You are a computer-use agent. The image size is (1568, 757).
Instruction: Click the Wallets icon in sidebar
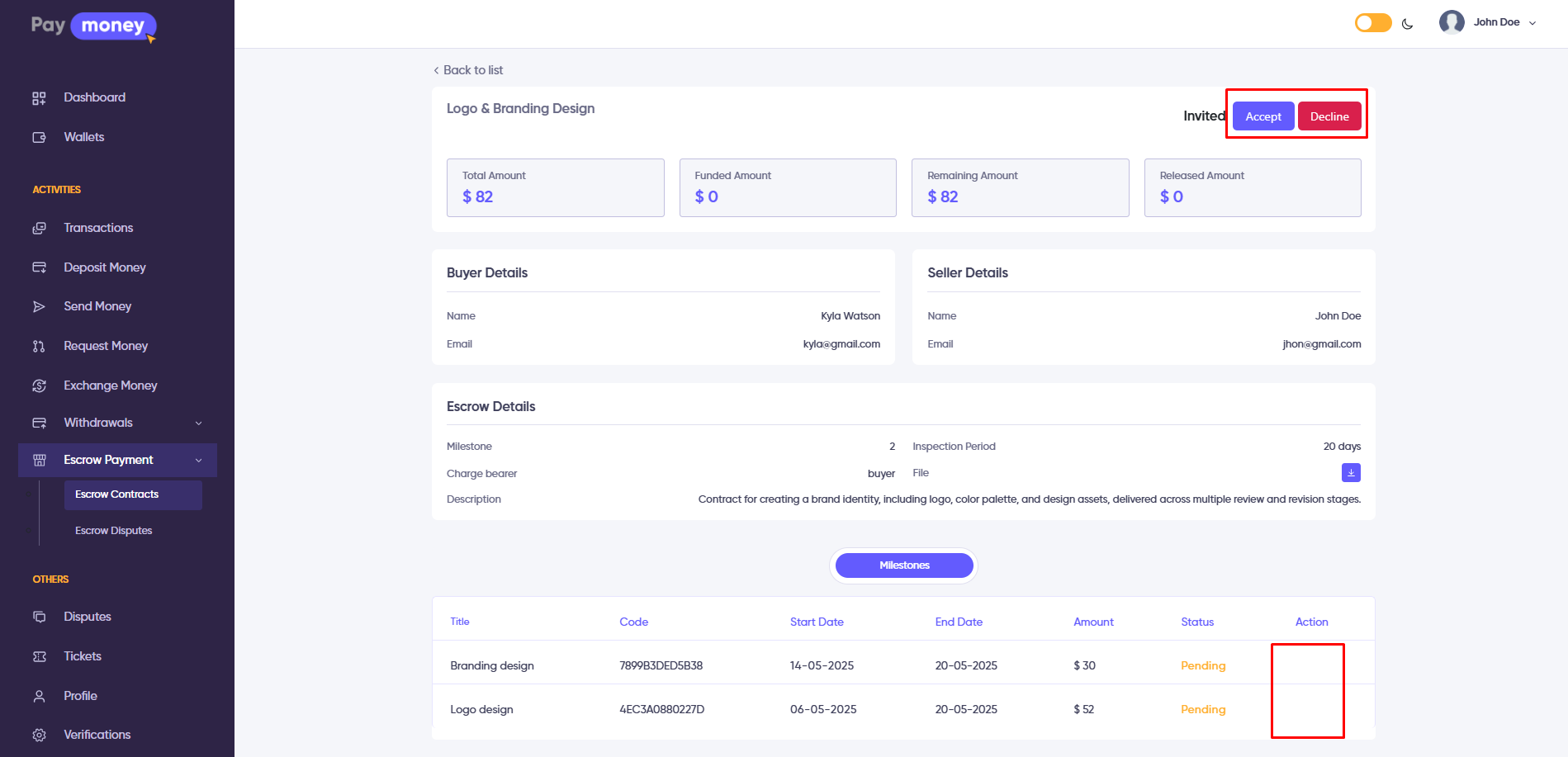tap(39, 138)
